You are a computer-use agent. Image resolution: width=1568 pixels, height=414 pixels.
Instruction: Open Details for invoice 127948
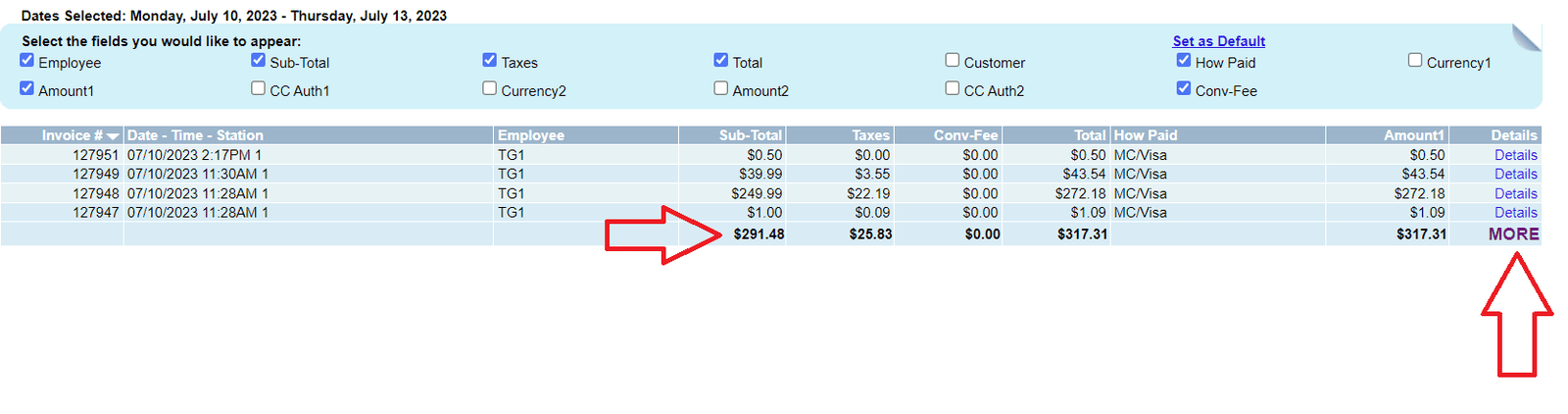tap(1515, 193)
